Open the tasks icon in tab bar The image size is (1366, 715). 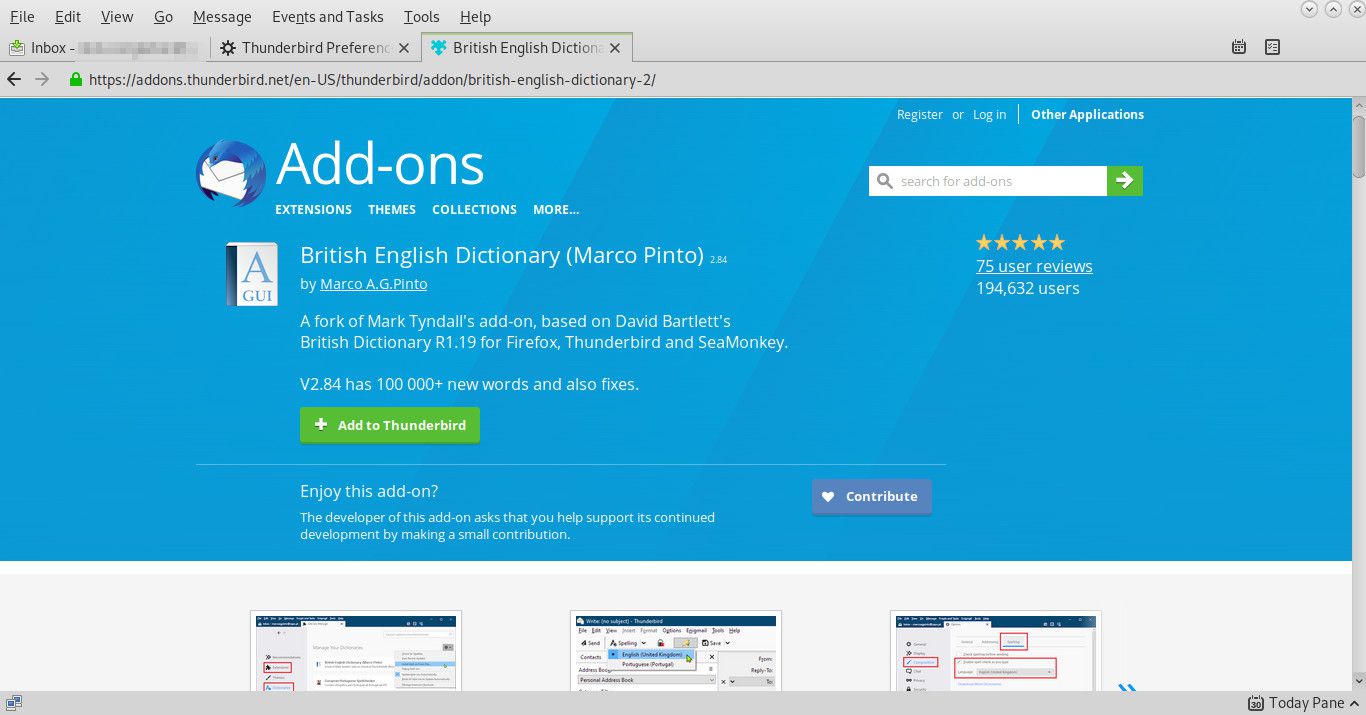(1272, 47)
